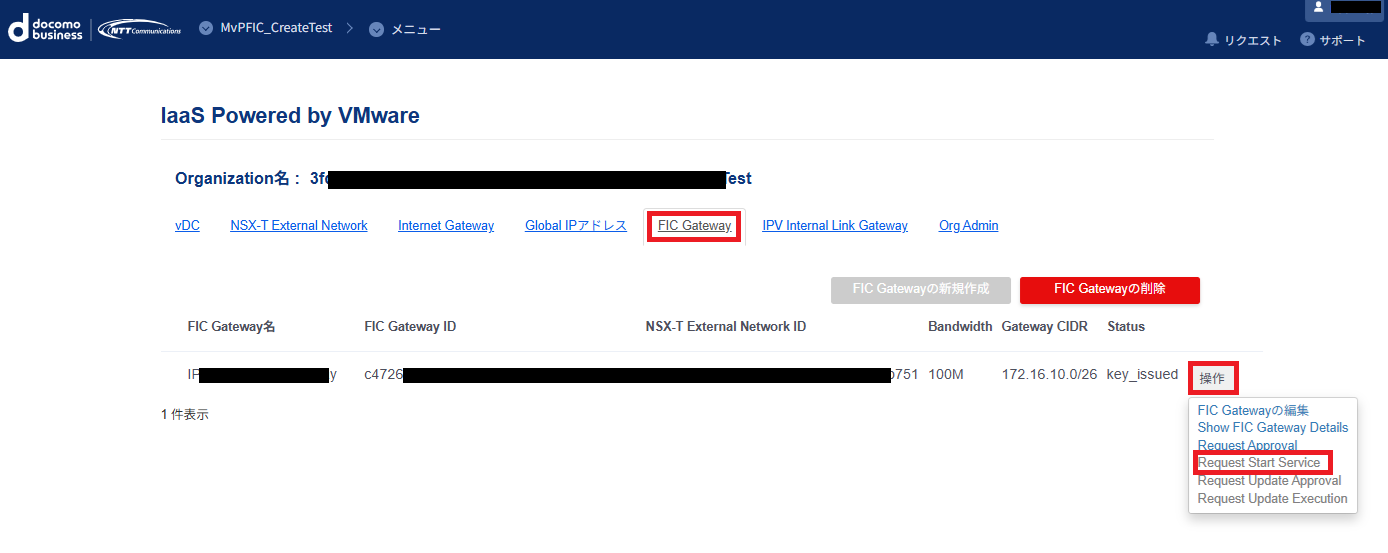
Task: Open the 操作 actions dropdown
Action: pos(1212,378)
